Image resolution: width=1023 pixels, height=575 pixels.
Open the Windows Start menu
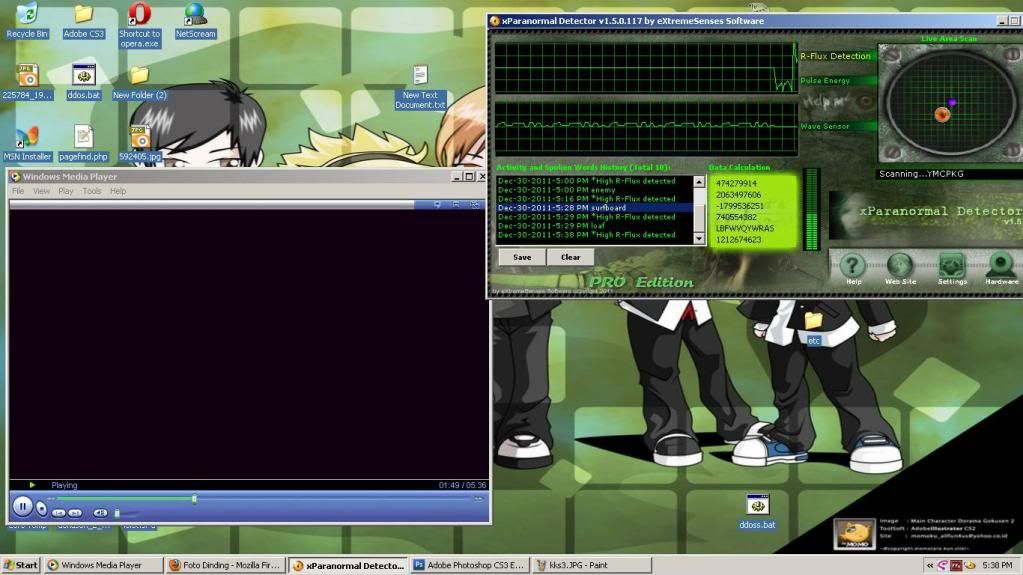point(21,565)
